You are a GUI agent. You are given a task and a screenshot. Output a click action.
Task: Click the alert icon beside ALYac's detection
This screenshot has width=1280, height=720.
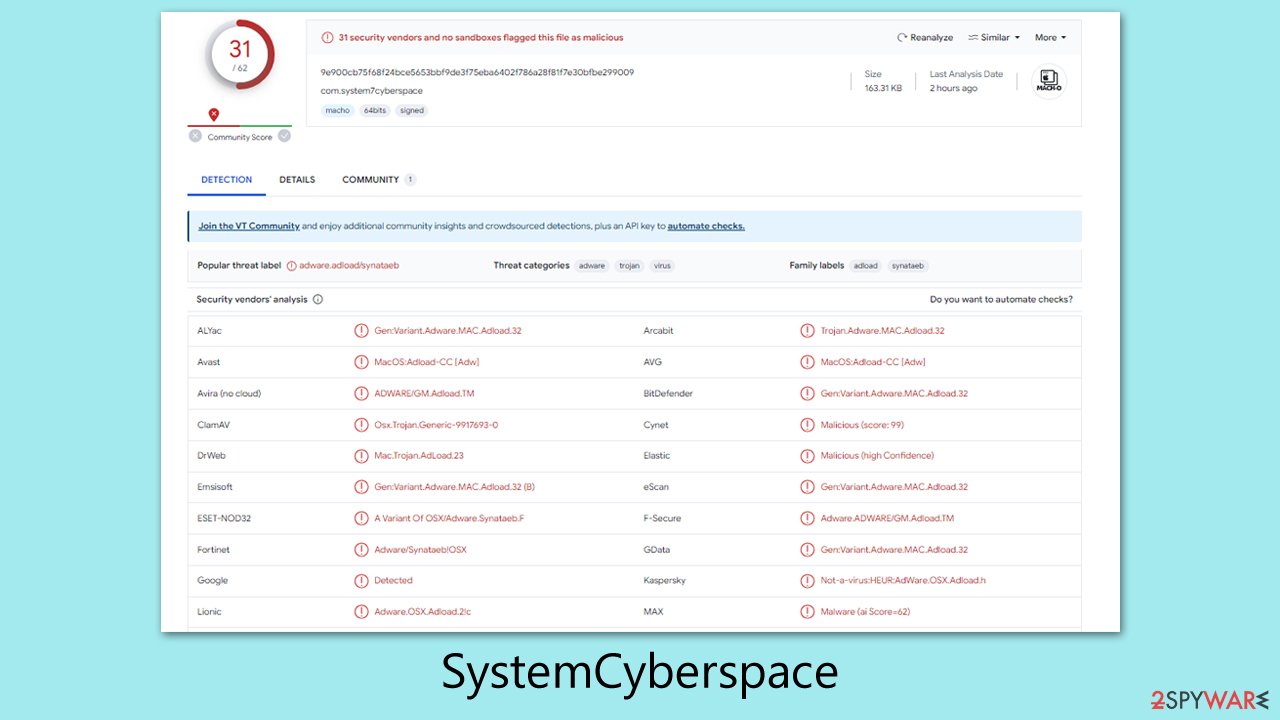coord(361,330)
